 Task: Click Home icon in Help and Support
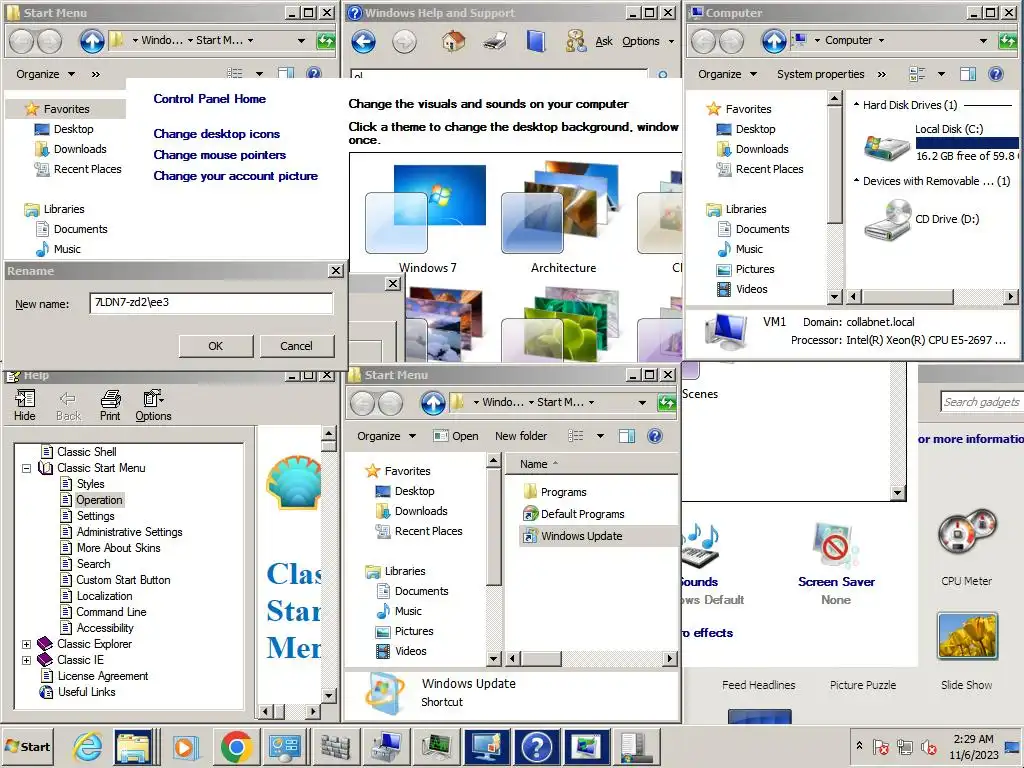(453, 41)
